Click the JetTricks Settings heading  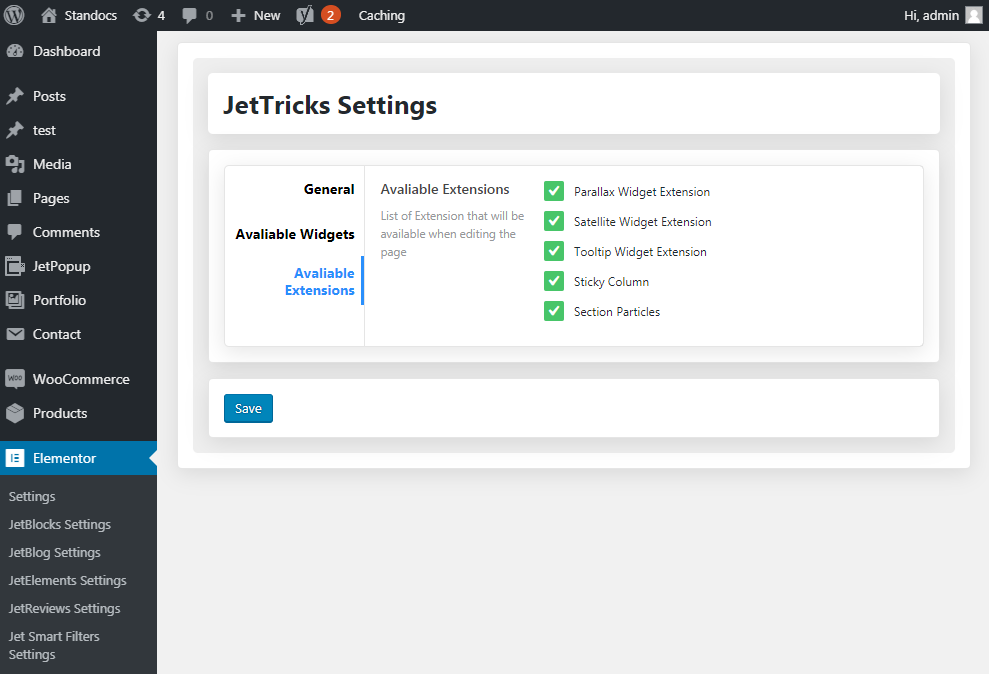pyautogui.click(x=330, y=105)
